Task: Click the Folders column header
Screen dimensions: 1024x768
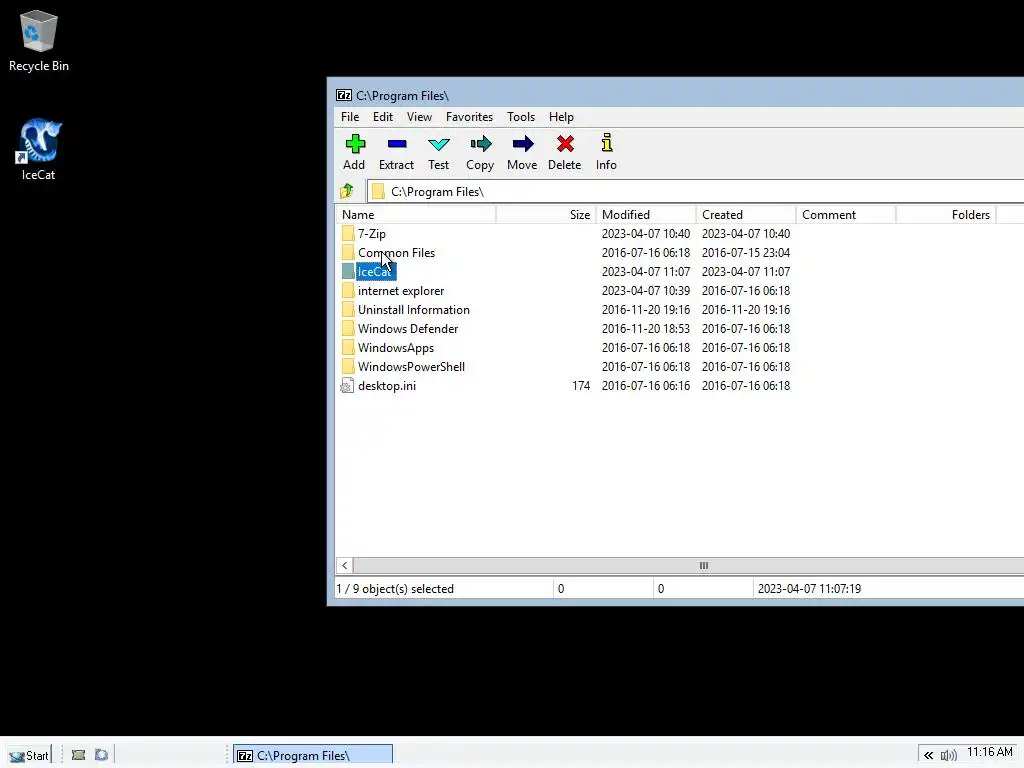Action: pos(946,215)
